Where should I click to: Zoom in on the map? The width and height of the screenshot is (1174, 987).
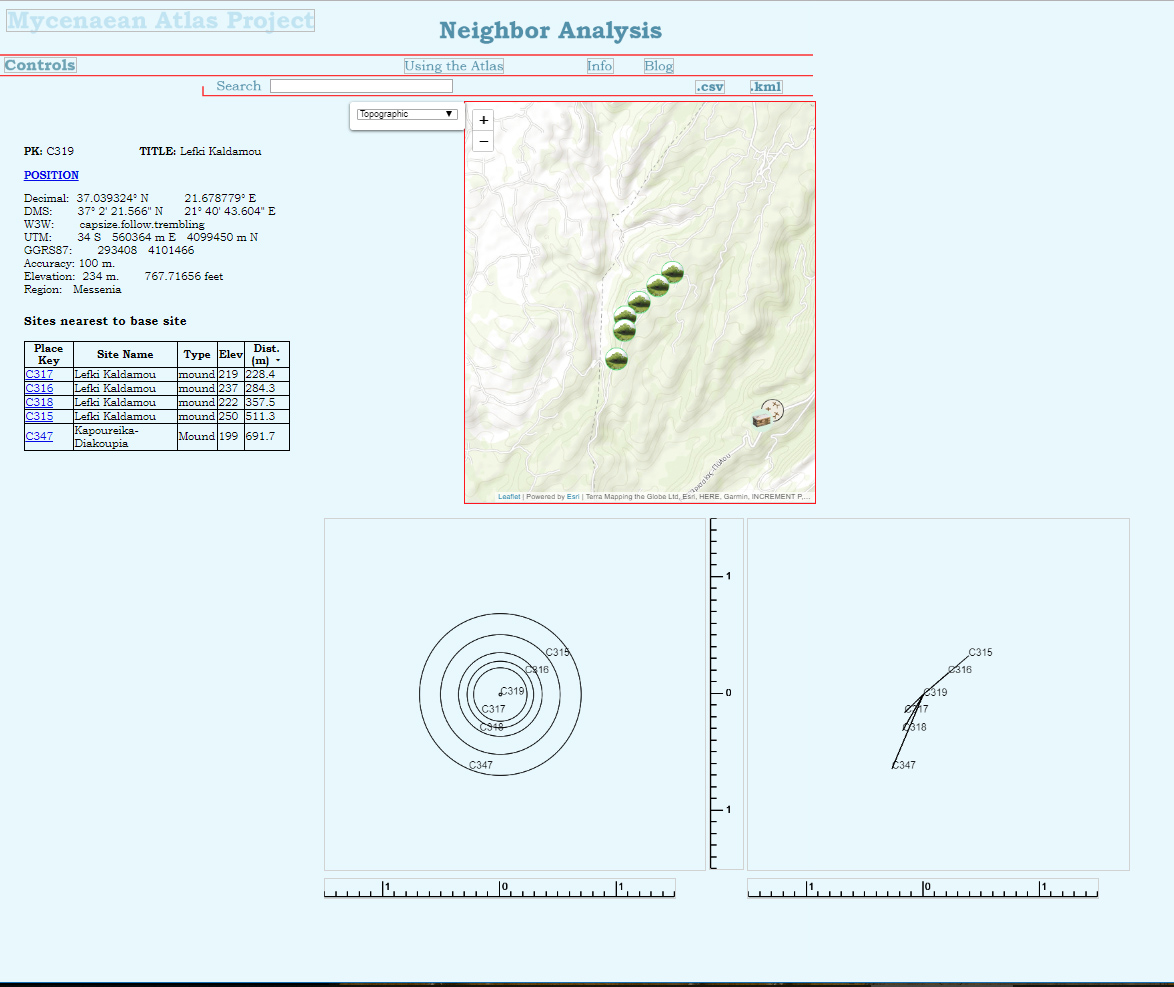tap(484, 120)
